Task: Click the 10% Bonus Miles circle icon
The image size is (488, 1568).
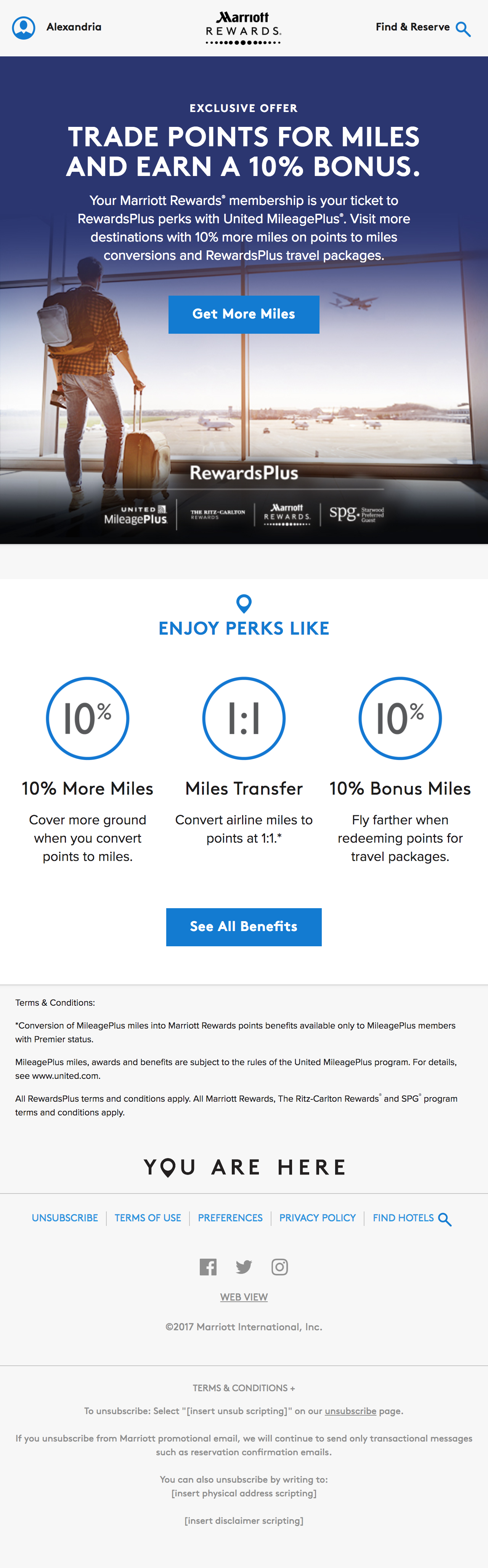Action: coord(400,718)
